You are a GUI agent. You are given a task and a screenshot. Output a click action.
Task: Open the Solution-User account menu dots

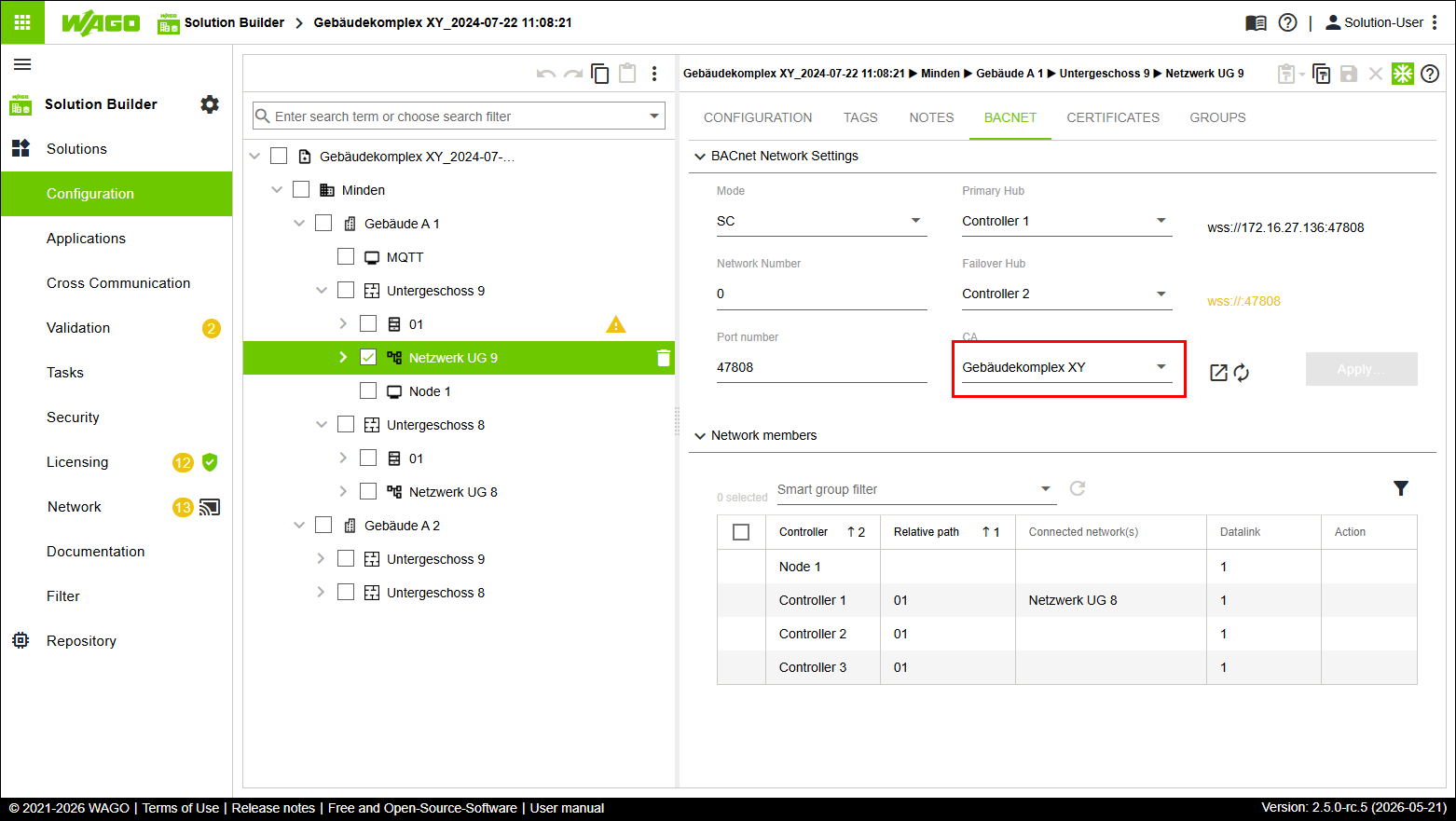(1435, 22)
